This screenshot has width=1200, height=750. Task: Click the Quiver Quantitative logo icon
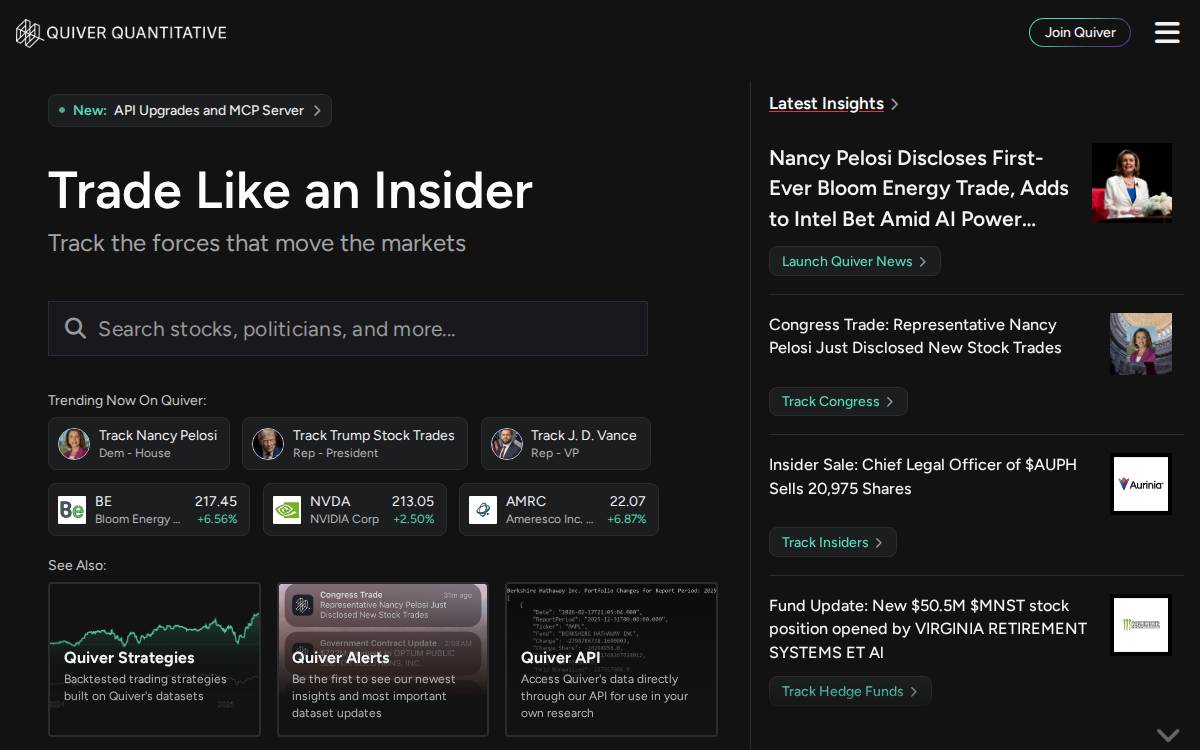[x=29, y=33]
